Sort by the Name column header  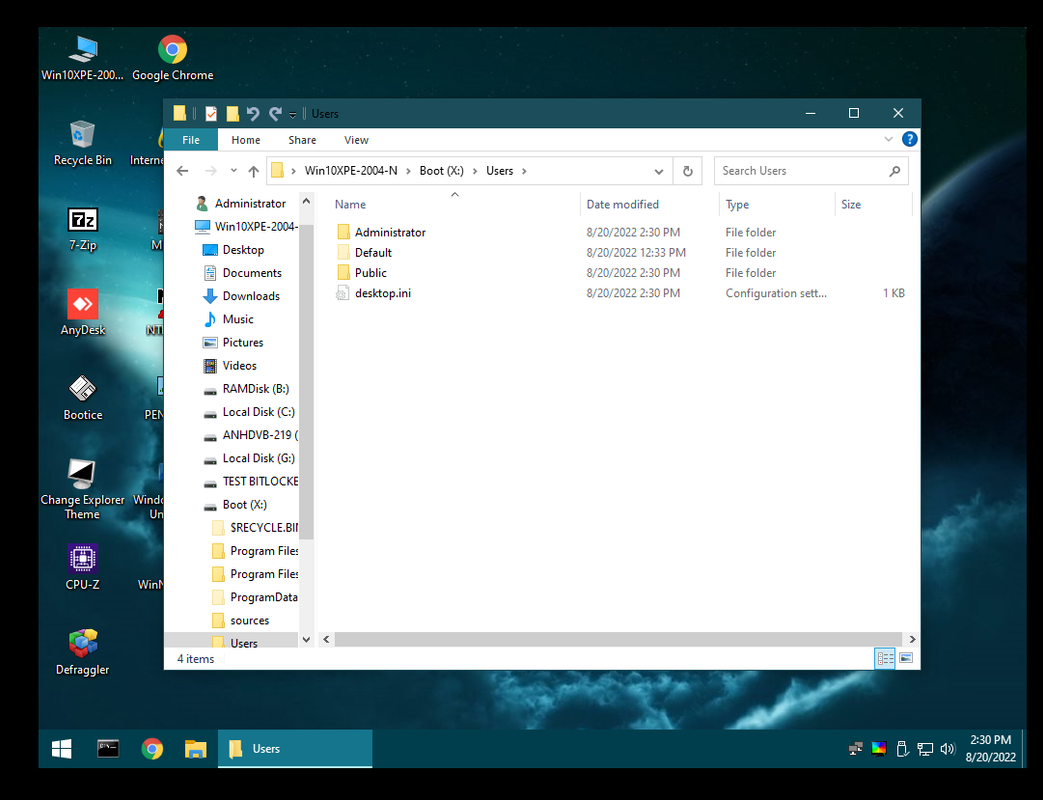[x=350, y=204]
